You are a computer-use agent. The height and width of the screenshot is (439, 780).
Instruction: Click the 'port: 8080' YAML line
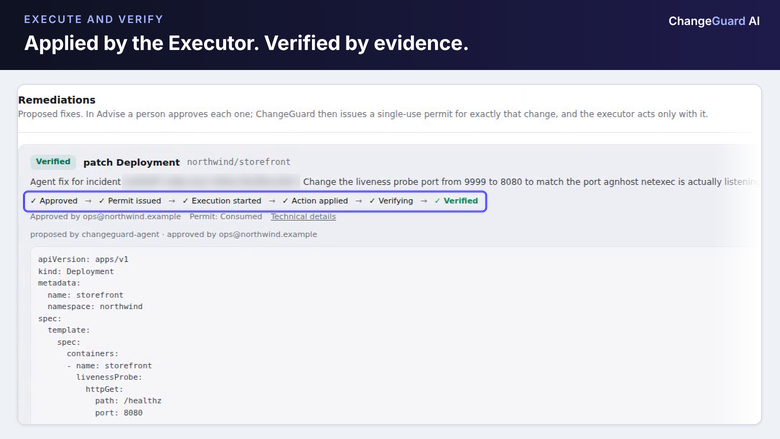pyautogui.click(x=119, y=413)
